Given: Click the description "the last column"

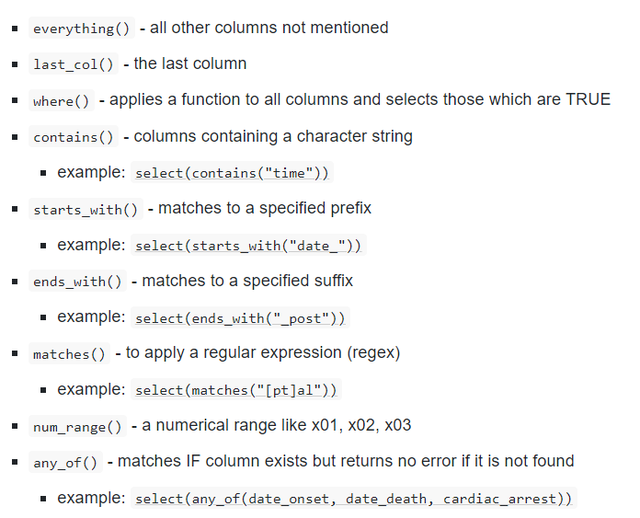Looking at the screenshot, I should (190, 64).
